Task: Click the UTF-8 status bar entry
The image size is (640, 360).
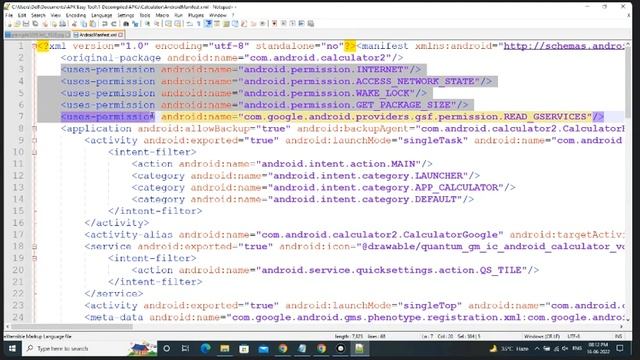Action: pos(573,336)
